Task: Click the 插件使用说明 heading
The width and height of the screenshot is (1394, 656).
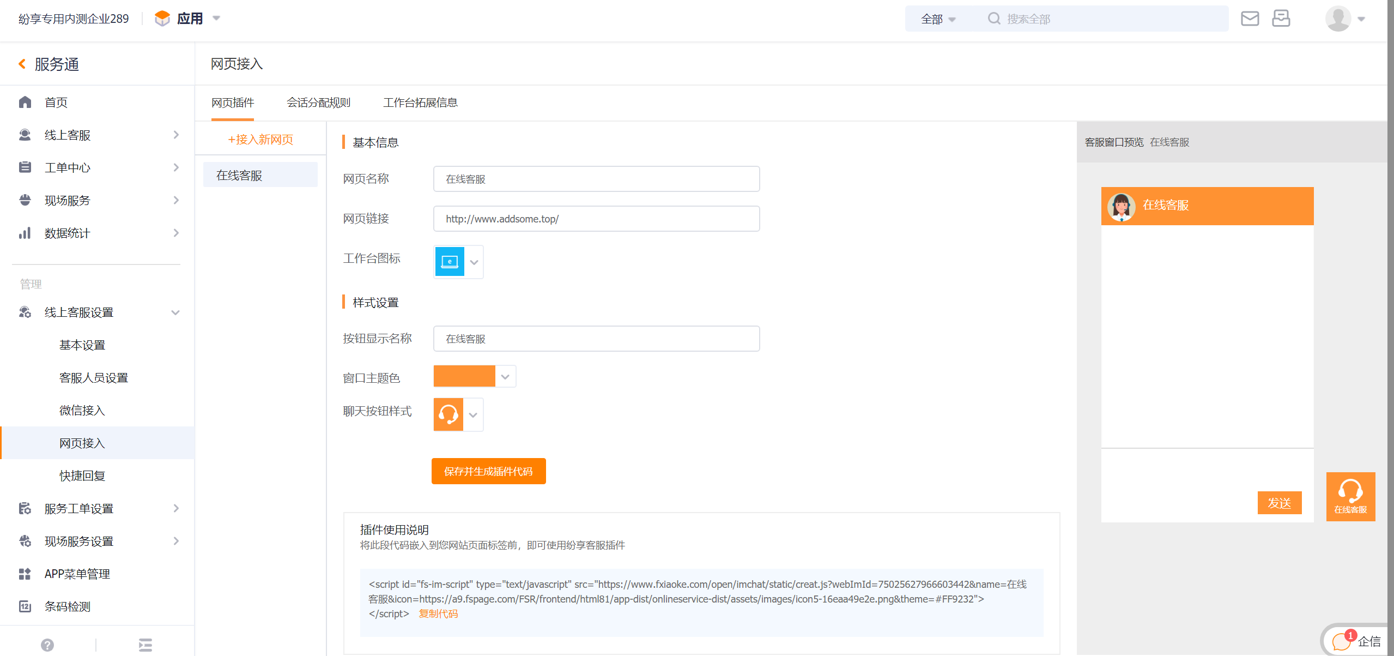Action: pos(394,530)
